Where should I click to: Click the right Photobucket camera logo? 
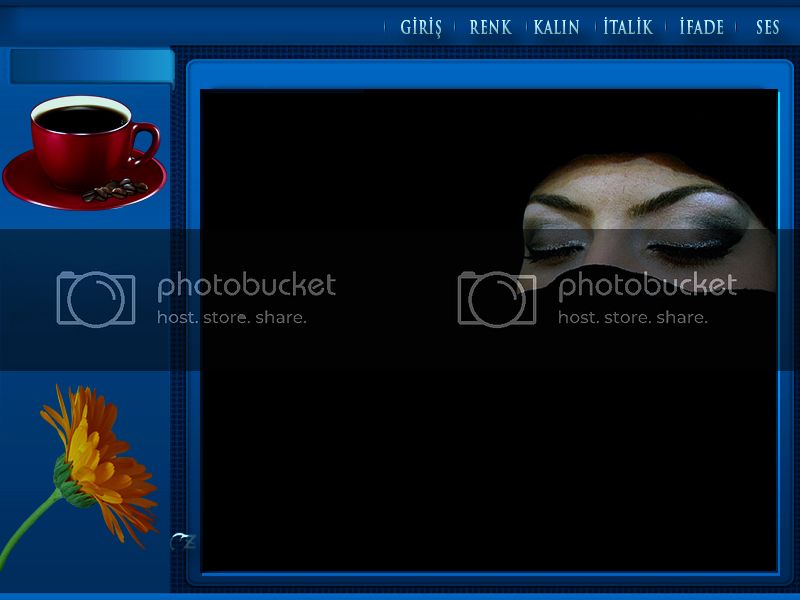point(496,298)
